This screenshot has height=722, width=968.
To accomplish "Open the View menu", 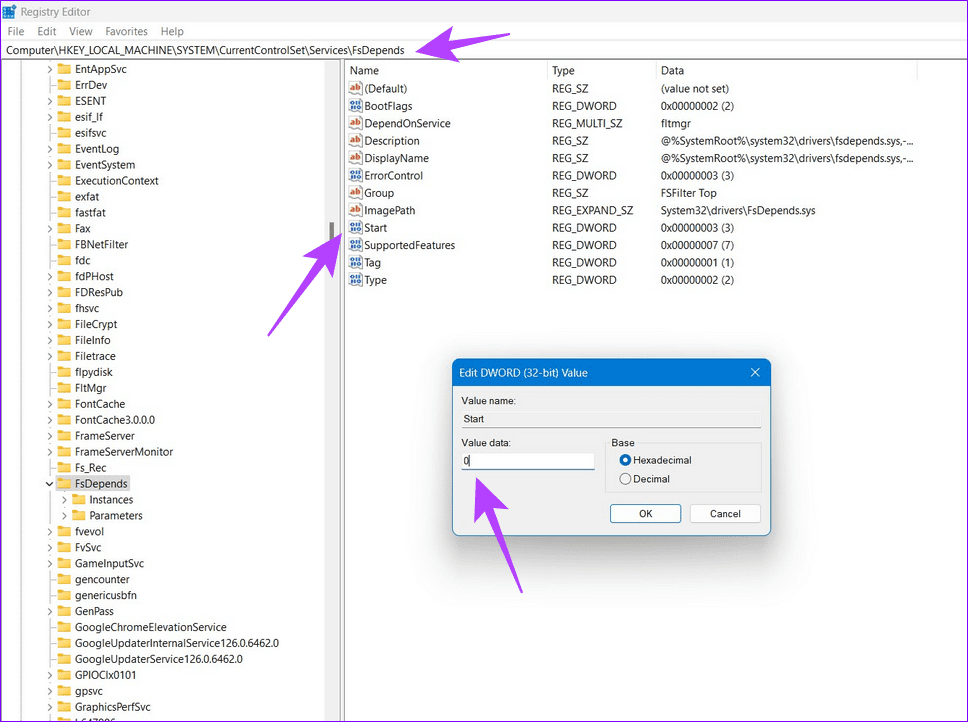I will [80, 31].
